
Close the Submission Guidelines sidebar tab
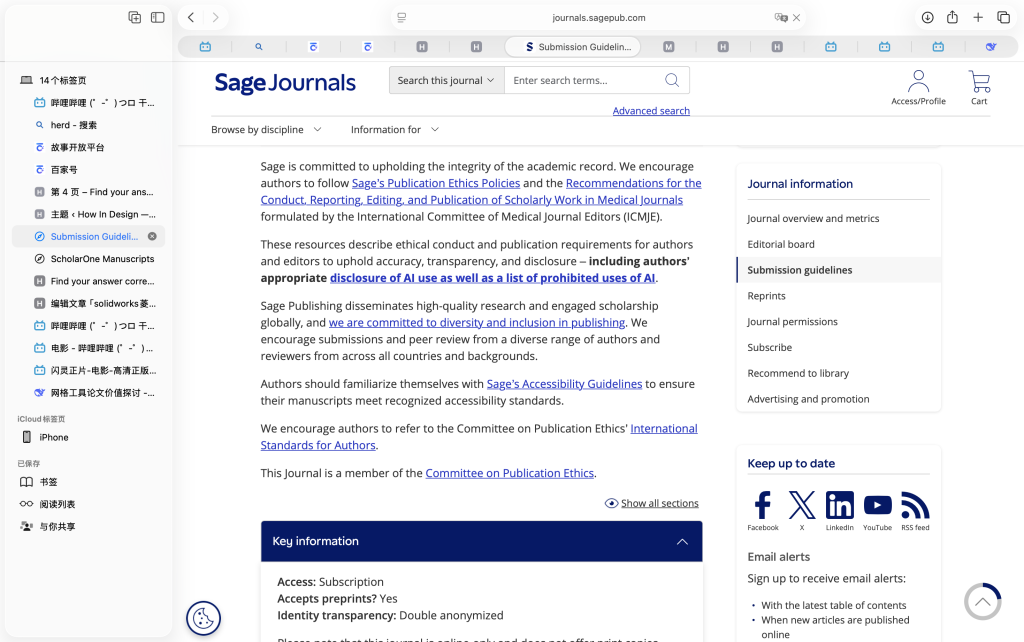click(152, 236)
